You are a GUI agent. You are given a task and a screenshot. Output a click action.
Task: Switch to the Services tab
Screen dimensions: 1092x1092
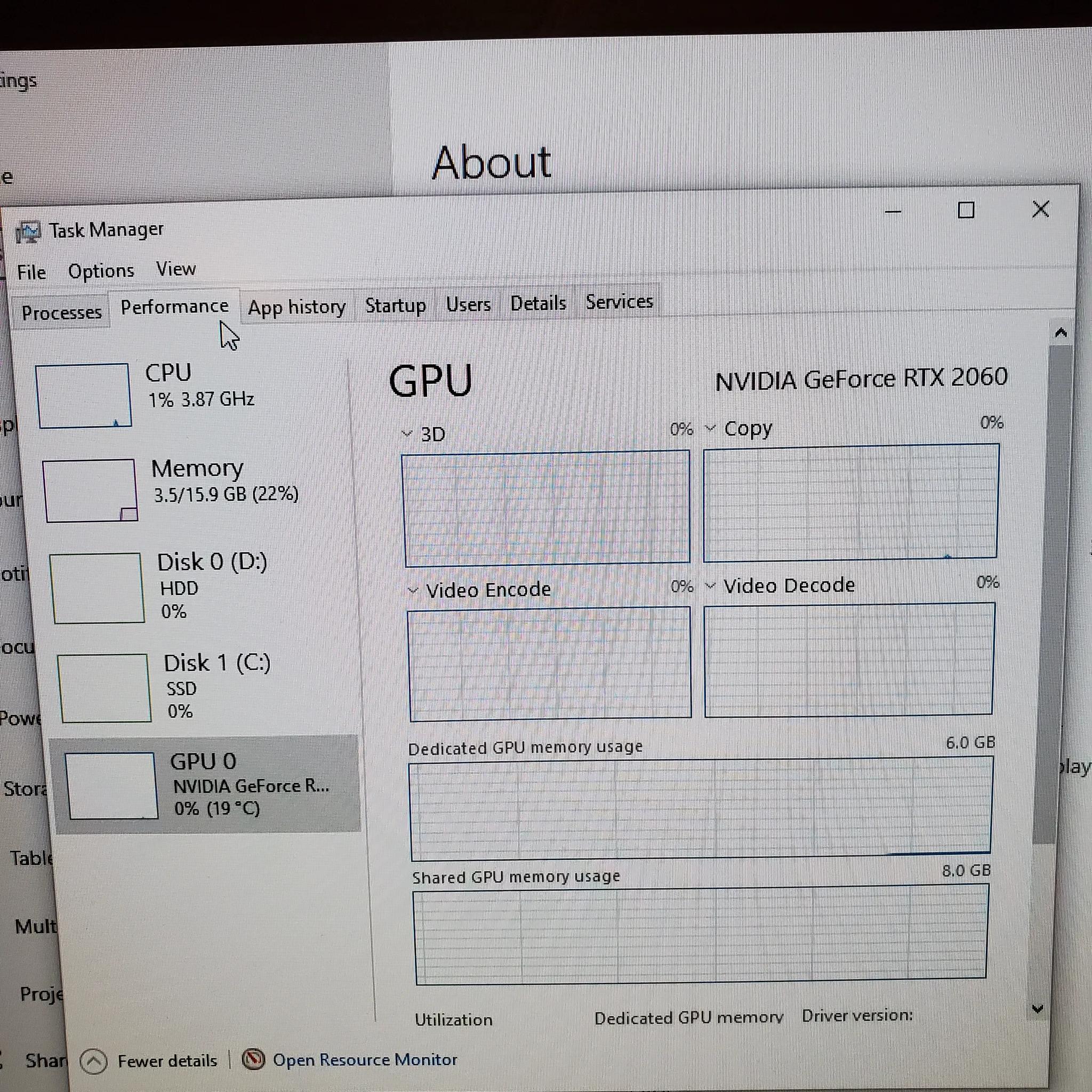coord(619,302)
